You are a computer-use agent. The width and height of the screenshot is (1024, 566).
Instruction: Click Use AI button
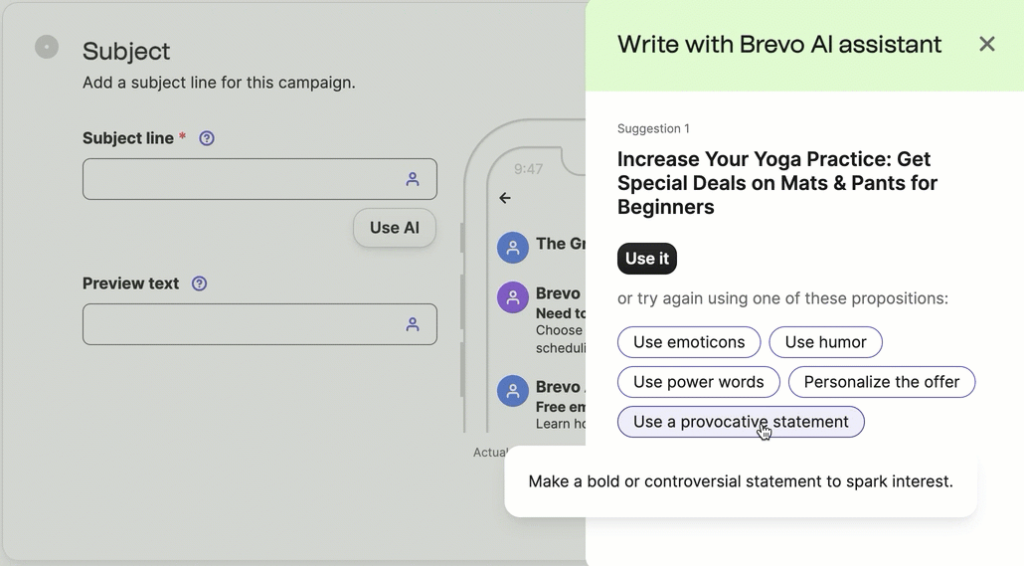point(394,228)
